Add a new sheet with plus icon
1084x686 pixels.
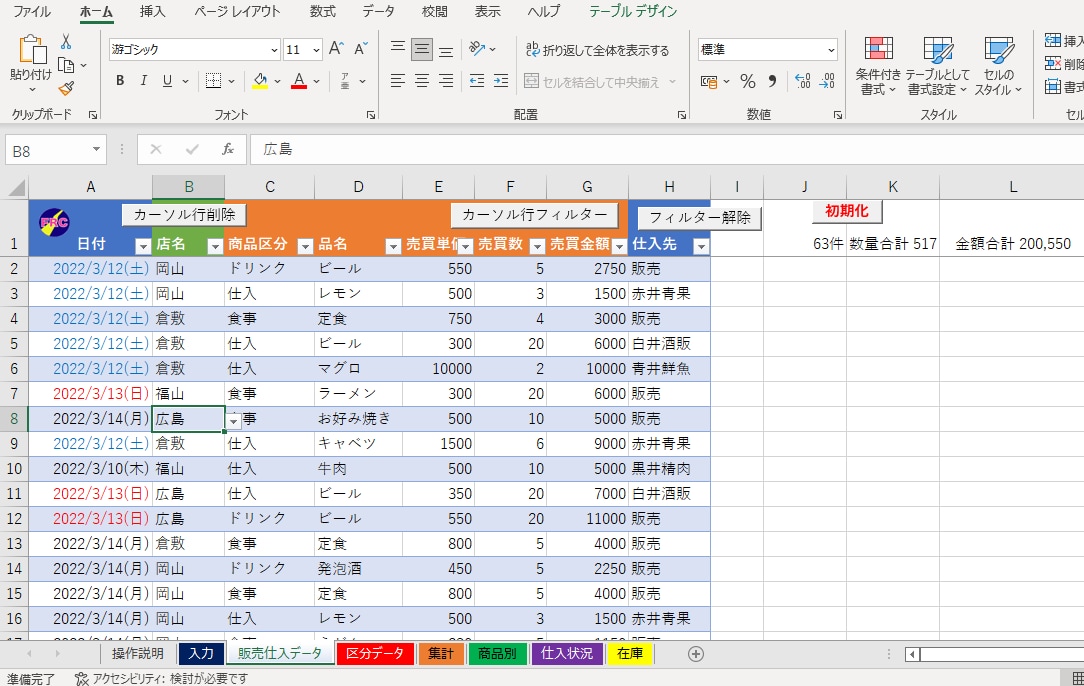click(695, 654)
